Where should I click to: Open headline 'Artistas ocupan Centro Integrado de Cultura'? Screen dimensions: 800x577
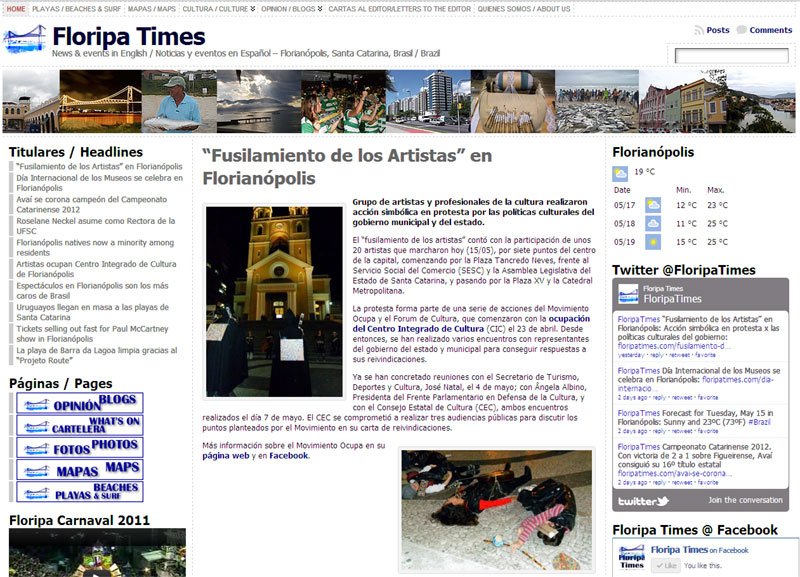coord(96,269)
